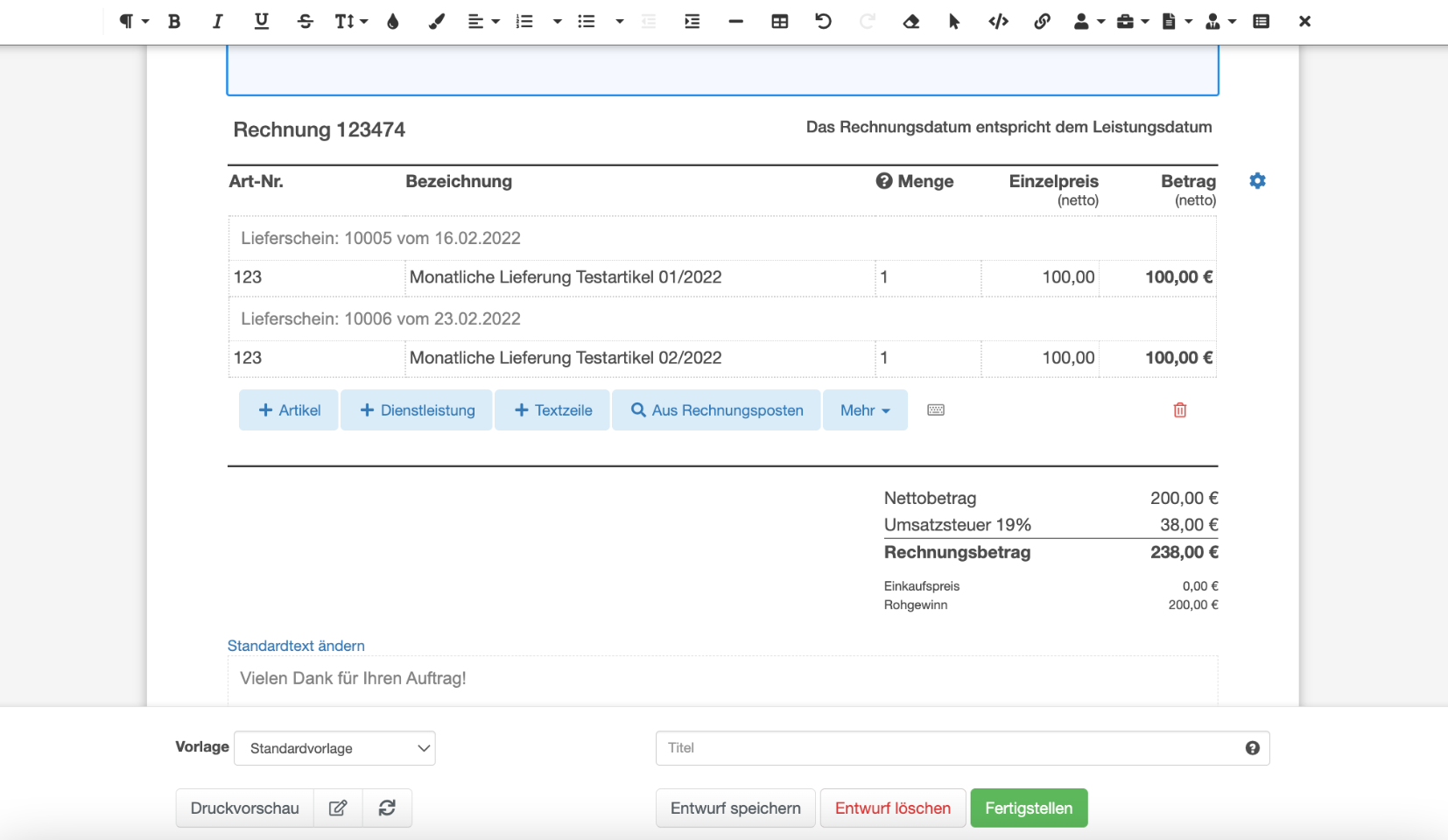Open the person placeholder dropdown
Screen dimensions: 1448x840
[1089, 21]
